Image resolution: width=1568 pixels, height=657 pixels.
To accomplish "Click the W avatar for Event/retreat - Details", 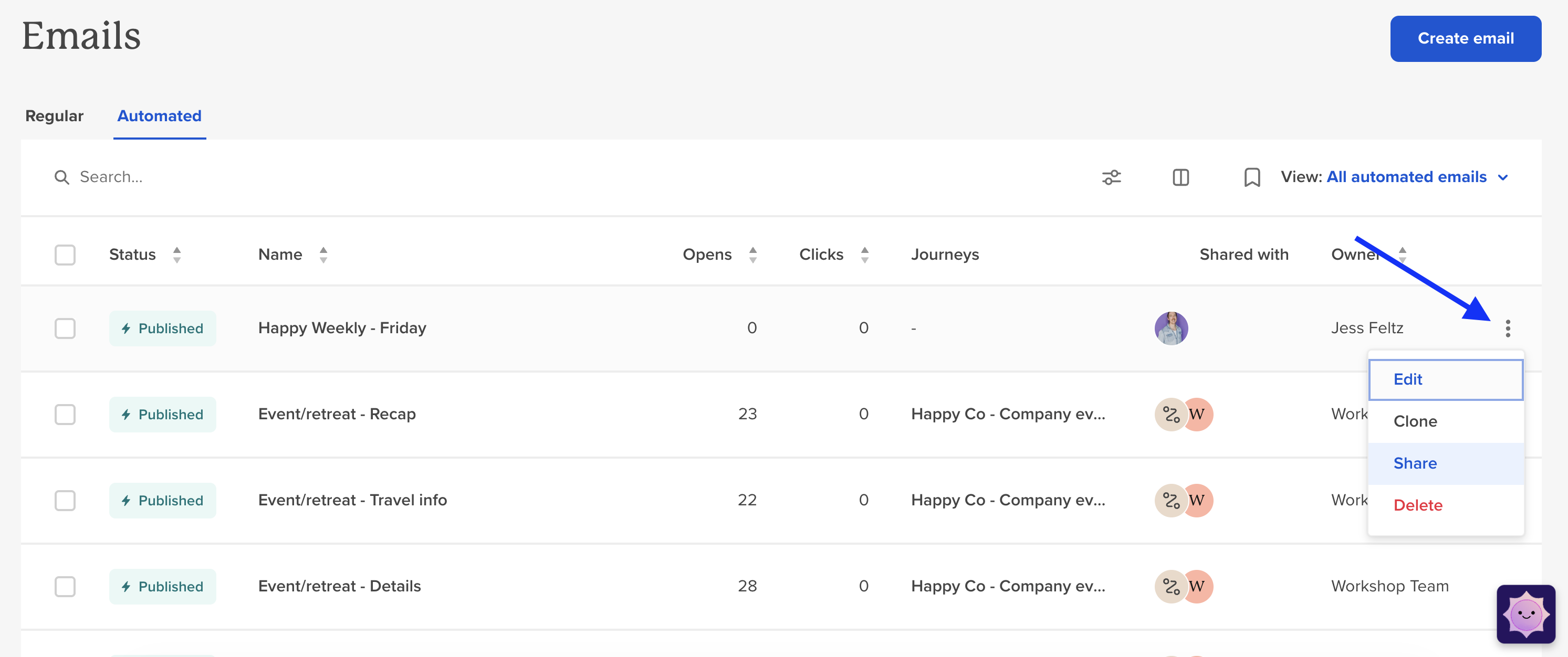I will pos(1197,587).
